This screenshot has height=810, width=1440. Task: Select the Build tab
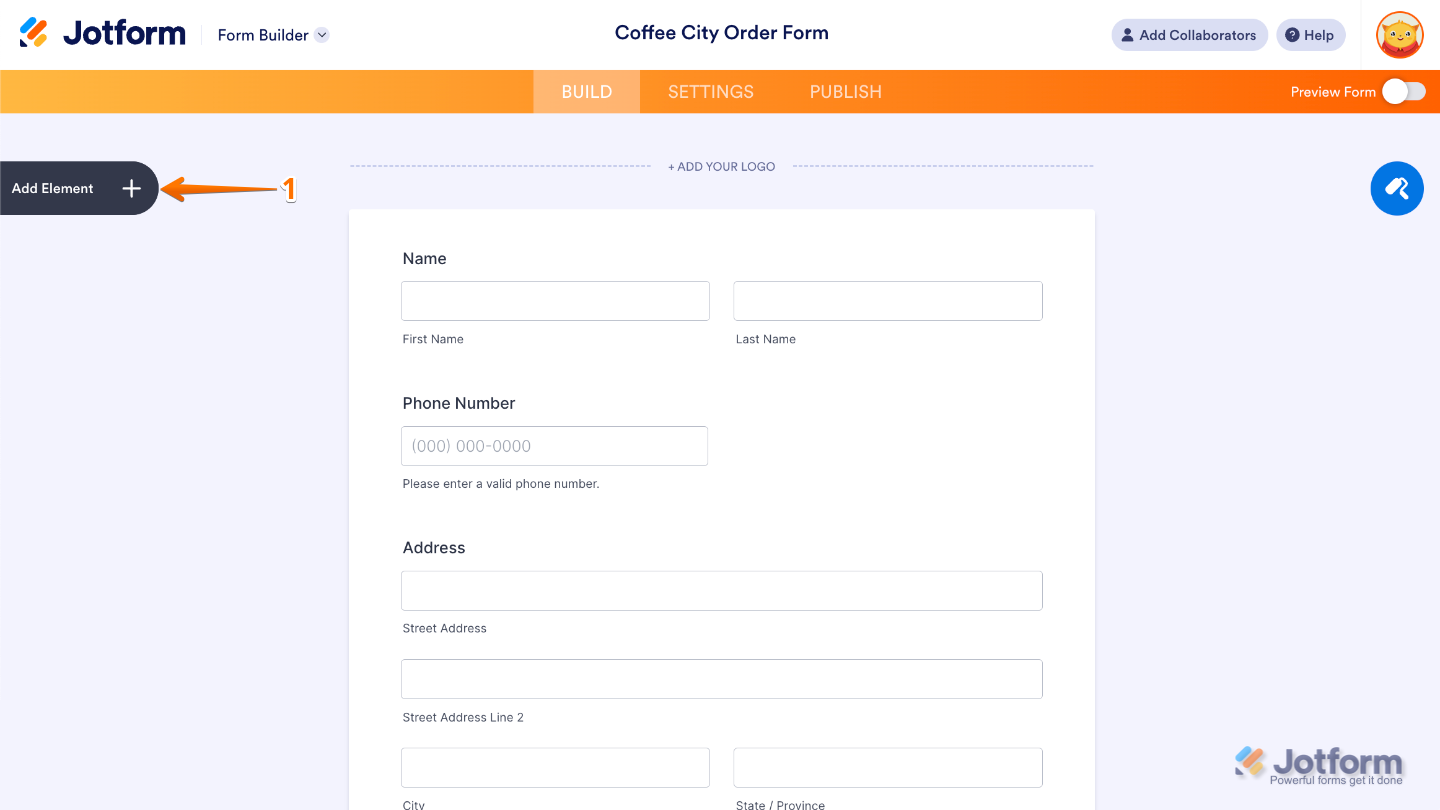[x=586, y=92]
